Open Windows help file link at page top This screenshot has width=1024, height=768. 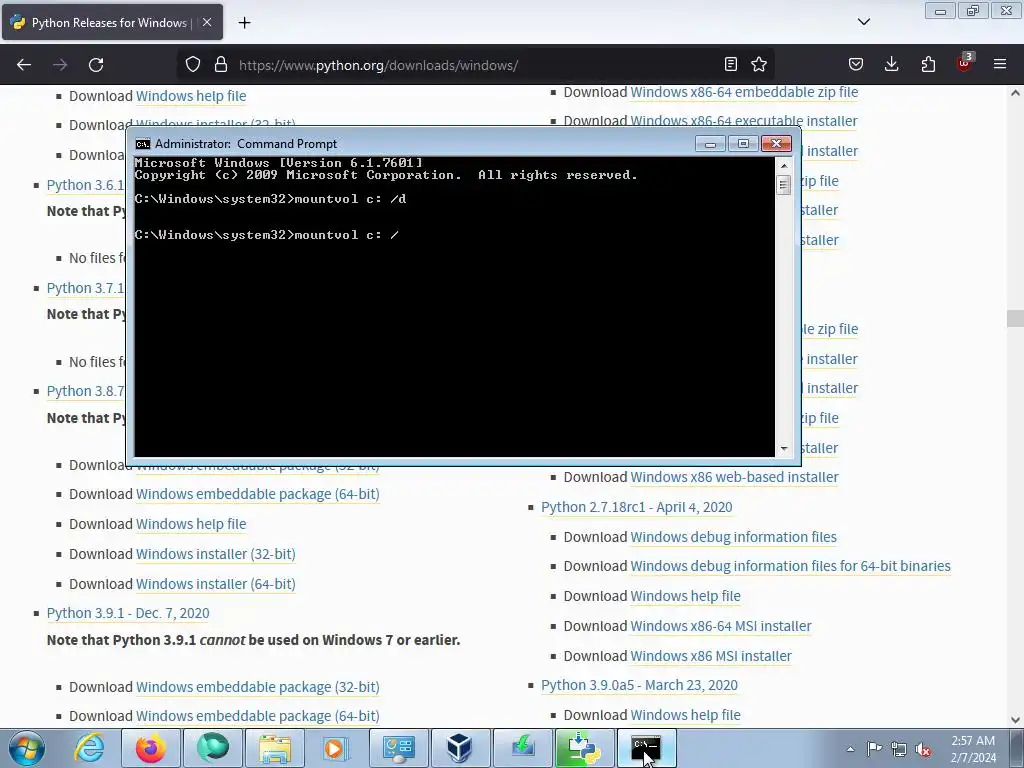point(191,96)
